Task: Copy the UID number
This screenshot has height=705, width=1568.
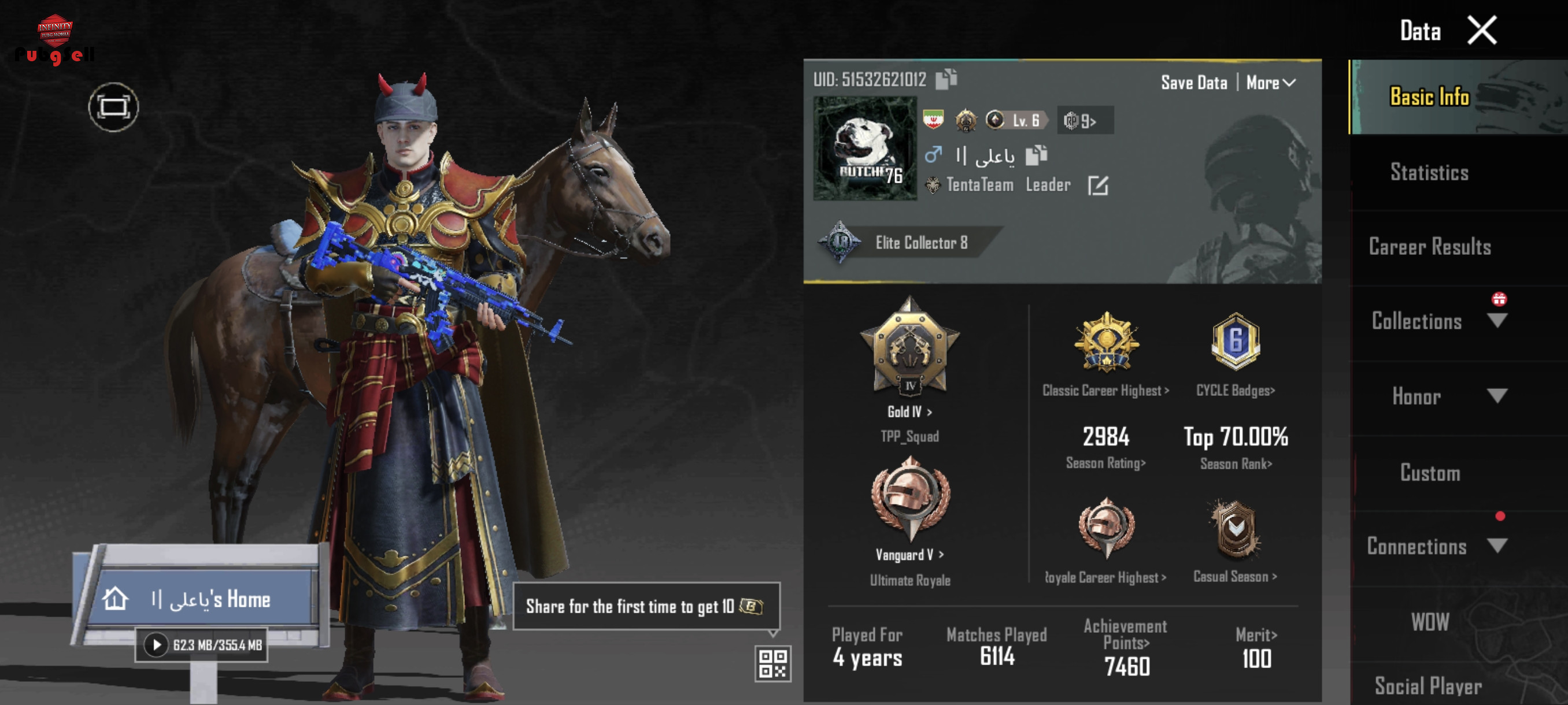Action: pos(946,79)
